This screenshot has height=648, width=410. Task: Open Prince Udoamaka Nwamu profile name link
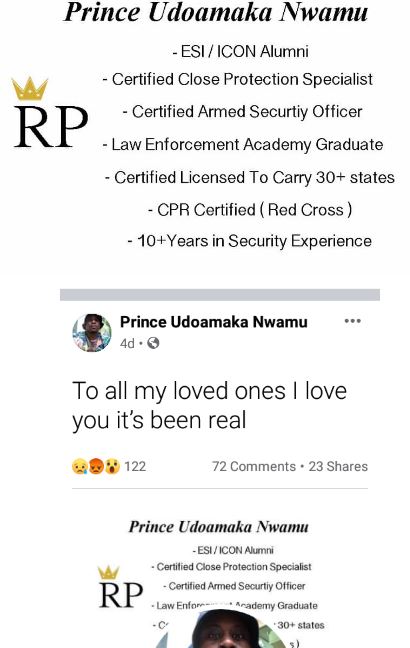tap(214, 322)
